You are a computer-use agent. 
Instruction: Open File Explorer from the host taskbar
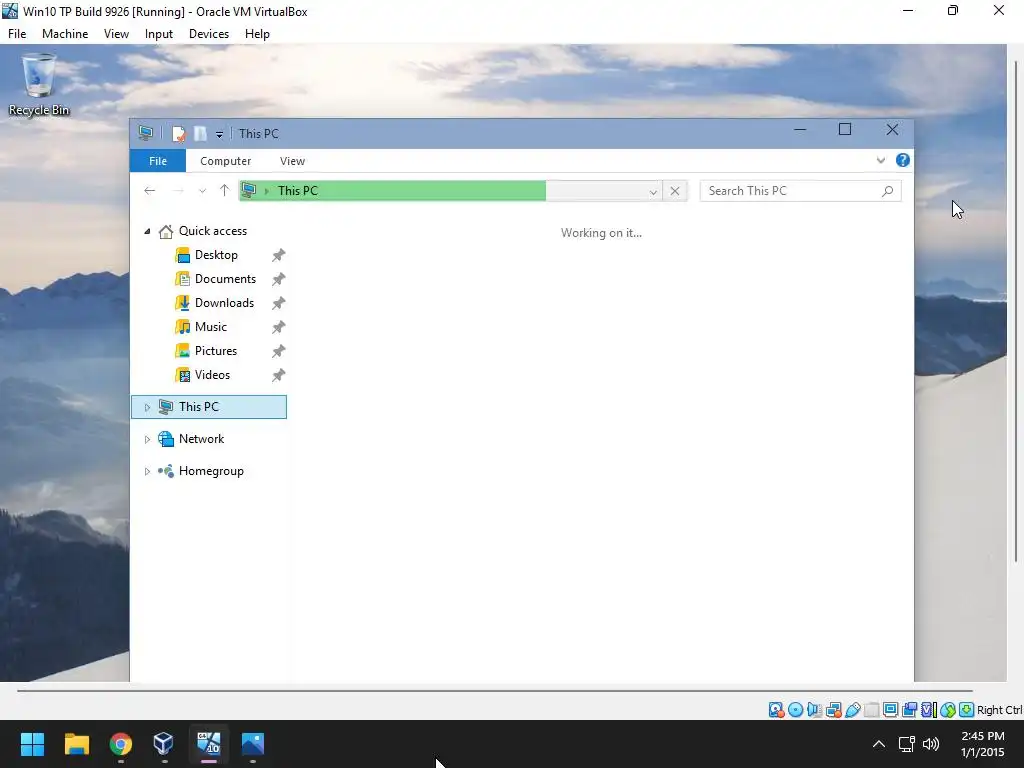76,744
